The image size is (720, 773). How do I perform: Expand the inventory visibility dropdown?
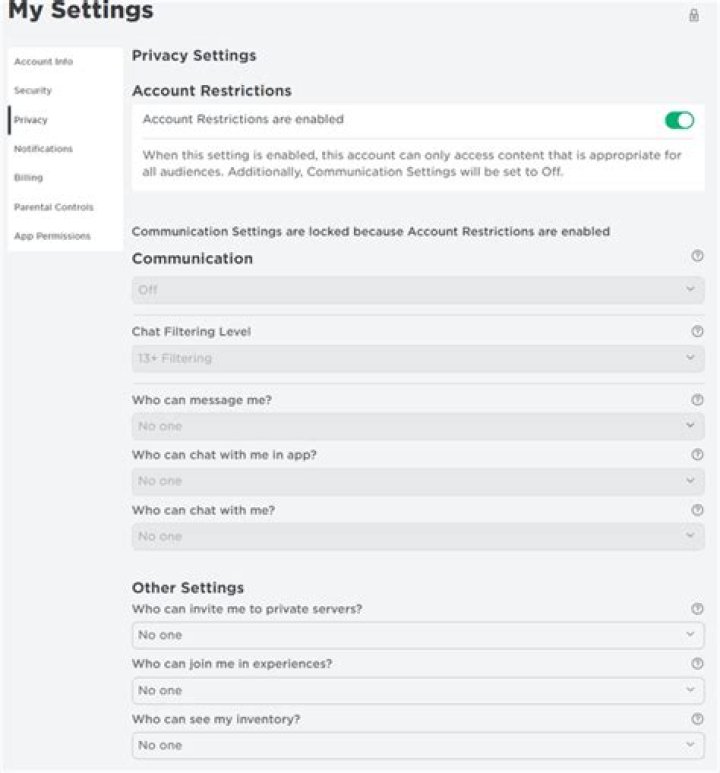pos(417,745)
